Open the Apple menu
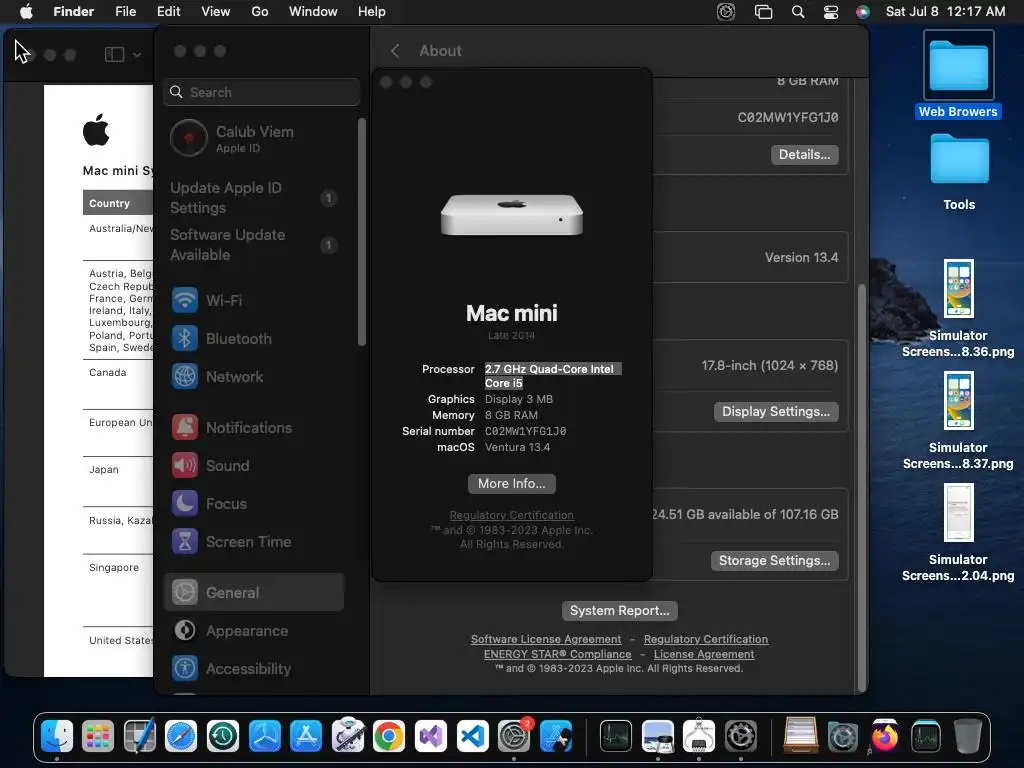The image size is (1024, 768). [26, 12]
